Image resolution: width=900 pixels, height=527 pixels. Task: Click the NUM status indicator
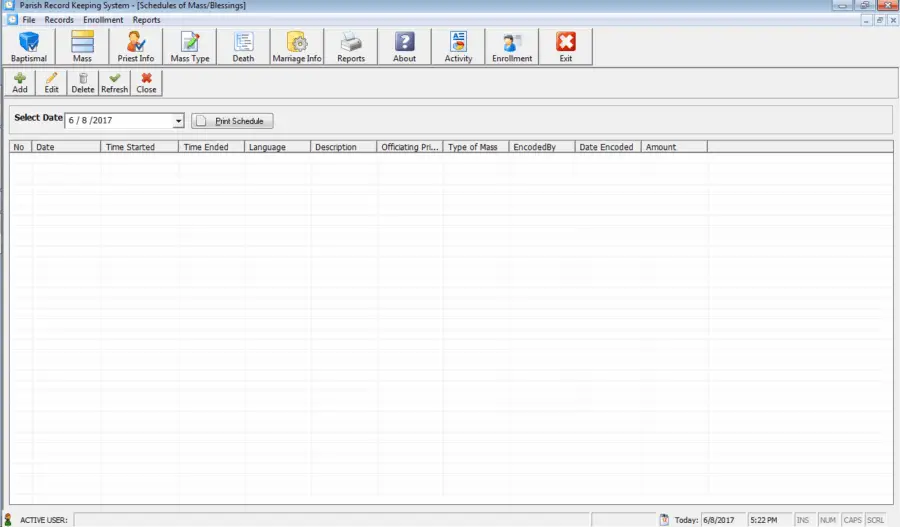827,520
